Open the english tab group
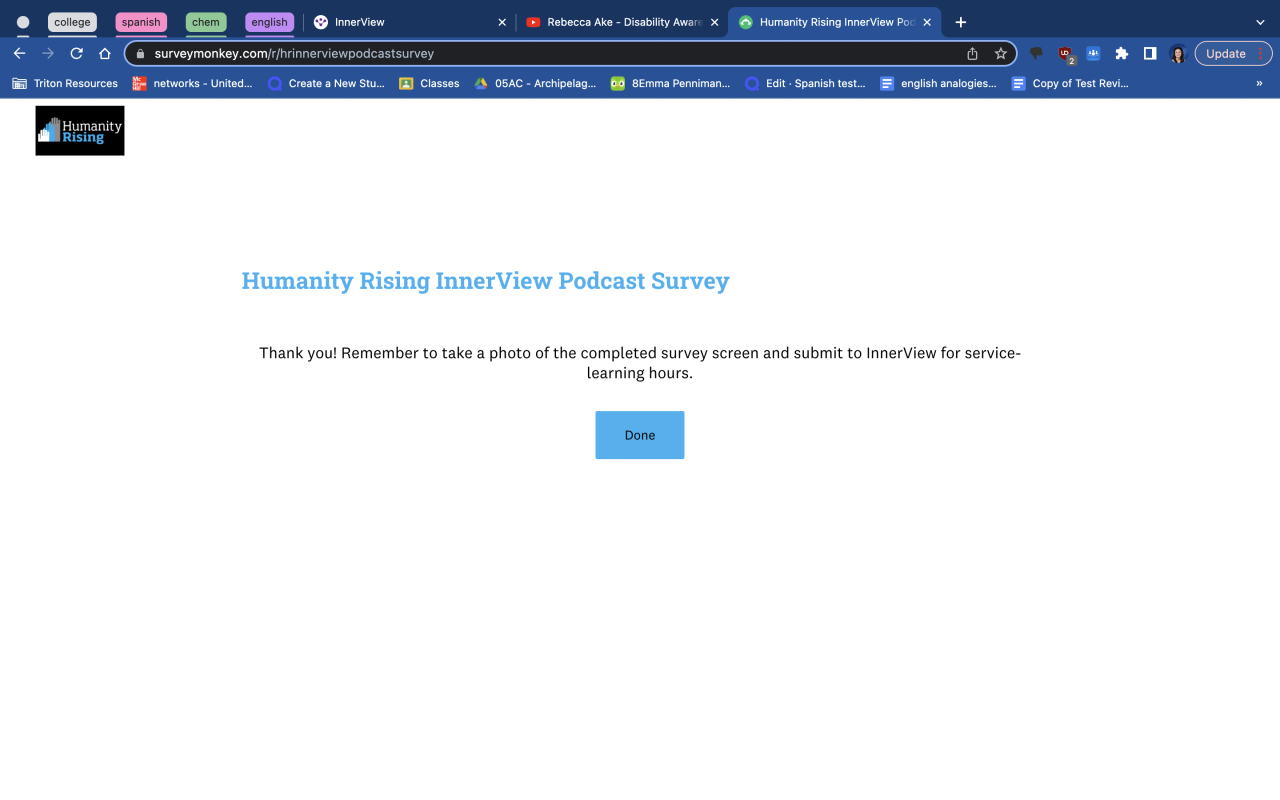1280x800 pixels. 269,22
